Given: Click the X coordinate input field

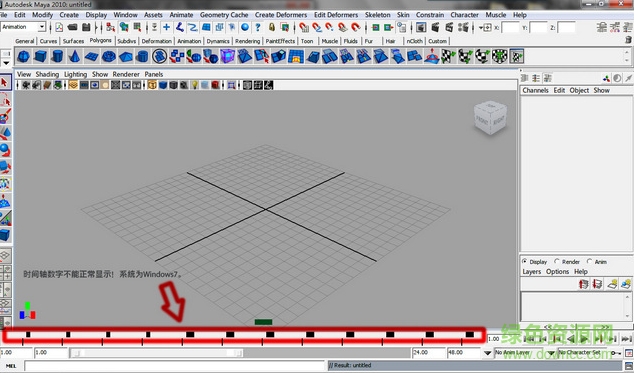Looking at the screenshot, I should point(510,27).
